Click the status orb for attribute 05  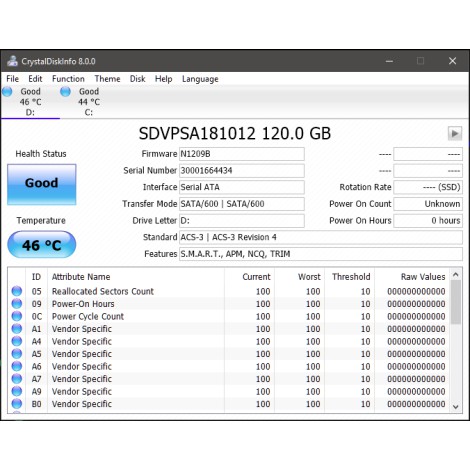17,291
